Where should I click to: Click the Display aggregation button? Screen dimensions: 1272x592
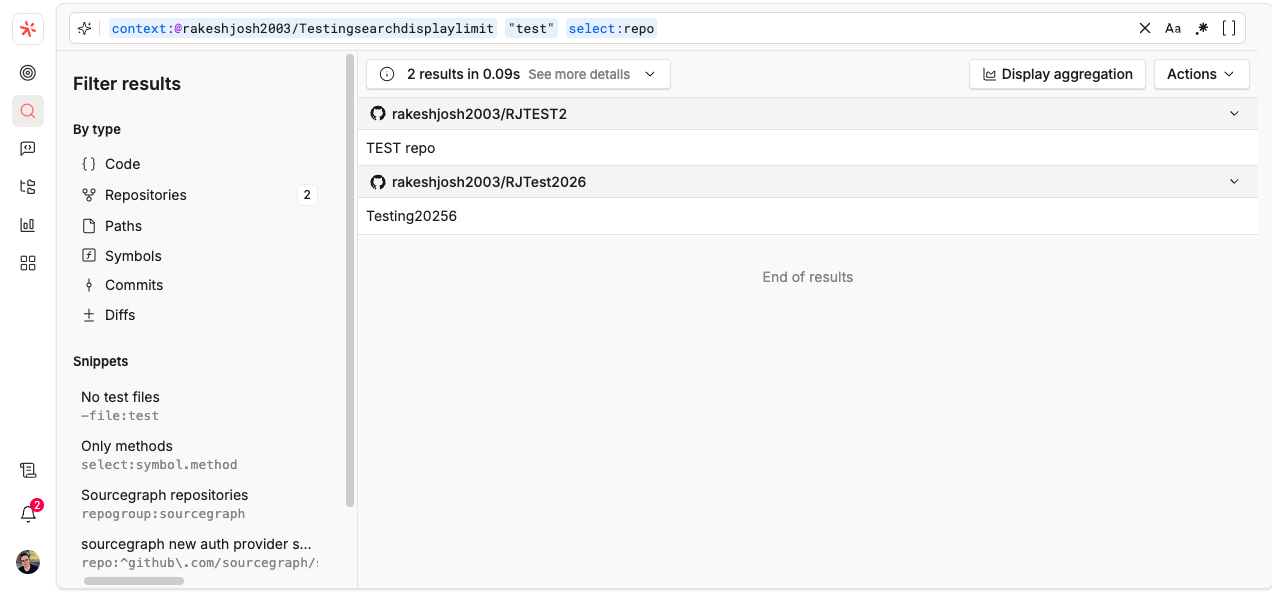point(1056,73)
